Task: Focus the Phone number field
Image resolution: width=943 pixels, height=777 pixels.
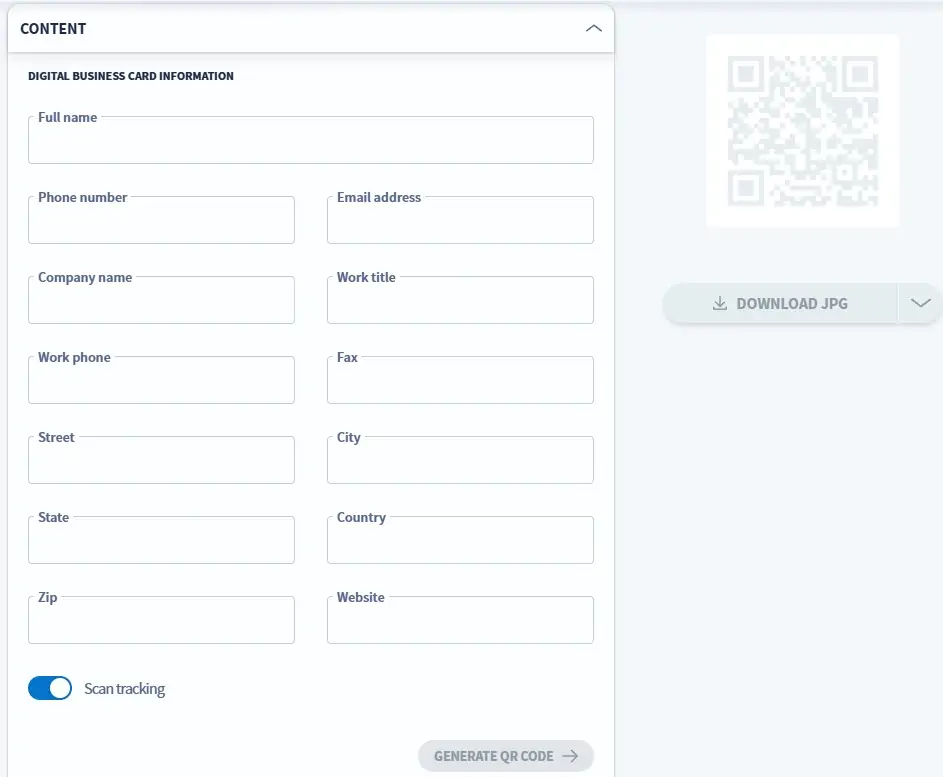Action: [x=161, y=220]
